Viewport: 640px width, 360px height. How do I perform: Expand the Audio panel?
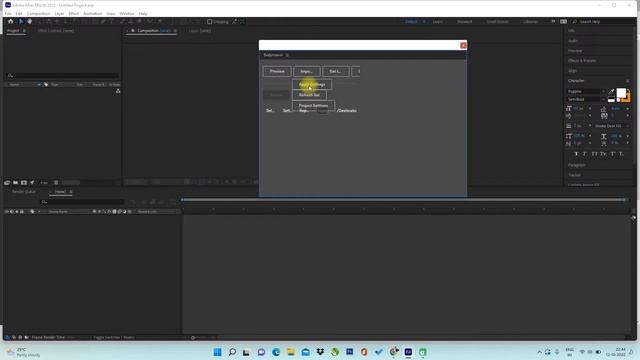coord(573,41)
